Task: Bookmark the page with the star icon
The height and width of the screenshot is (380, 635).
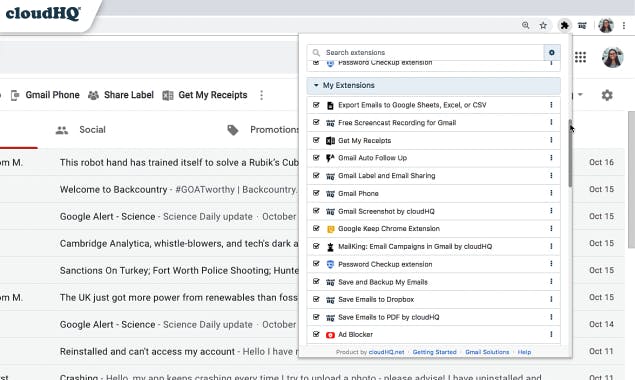Action: pyautogui.click(x=543, y=26)
